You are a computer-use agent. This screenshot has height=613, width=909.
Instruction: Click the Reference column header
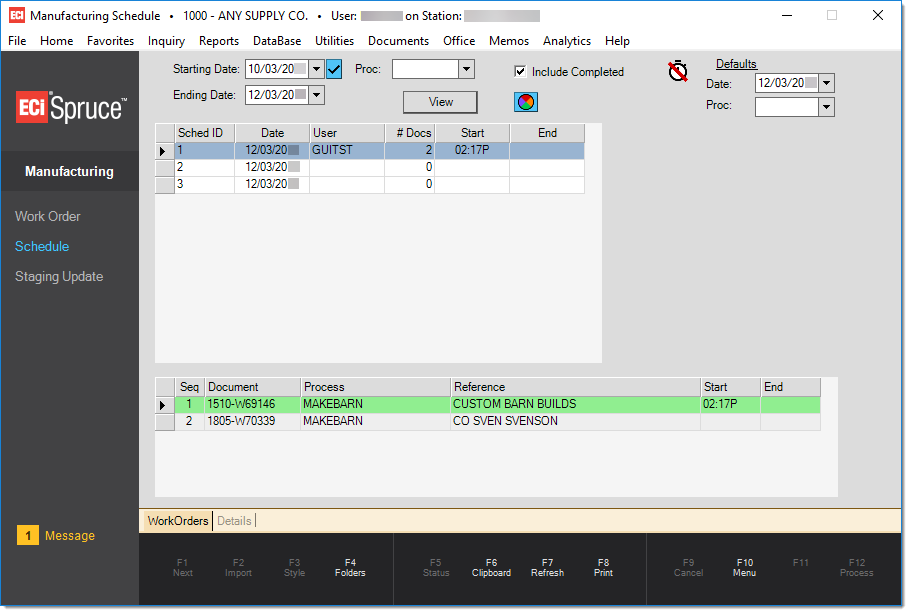pos(576,387)
